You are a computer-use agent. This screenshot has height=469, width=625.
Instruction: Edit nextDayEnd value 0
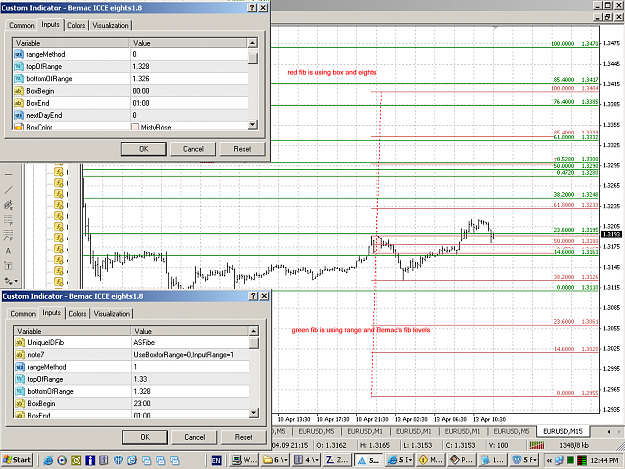point(189,116)
